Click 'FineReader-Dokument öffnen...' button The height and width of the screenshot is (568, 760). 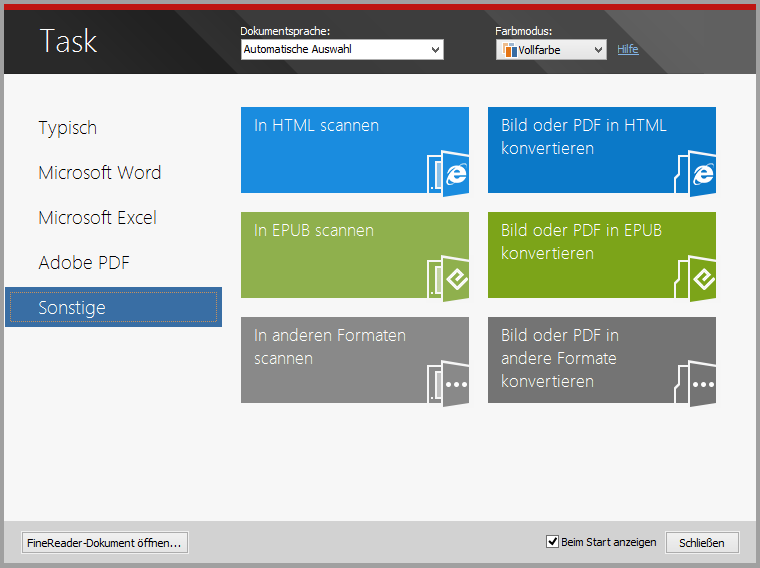(105, 543)
